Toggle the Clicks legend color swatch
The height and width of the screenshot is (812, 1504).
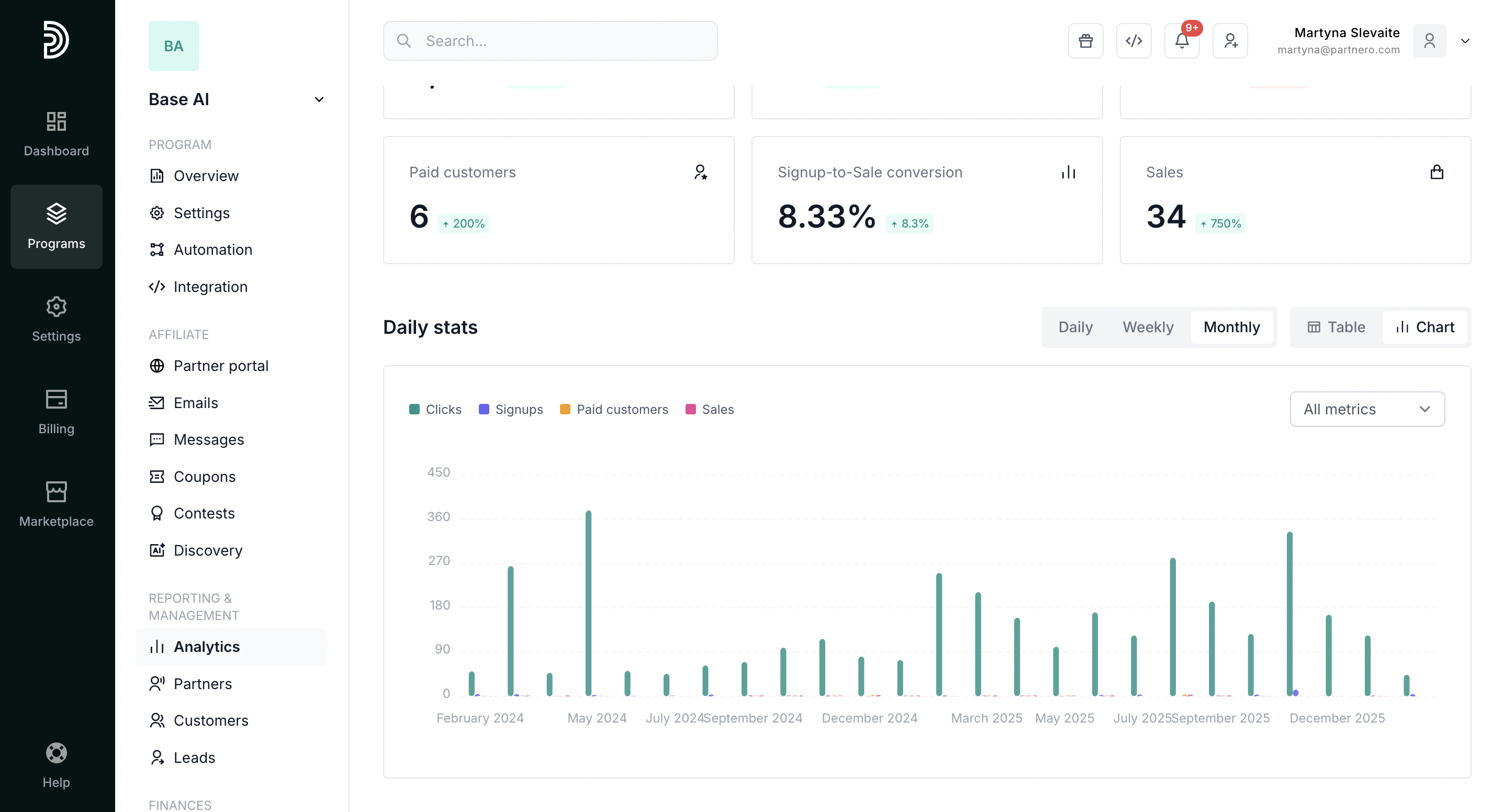pos(414,409)
